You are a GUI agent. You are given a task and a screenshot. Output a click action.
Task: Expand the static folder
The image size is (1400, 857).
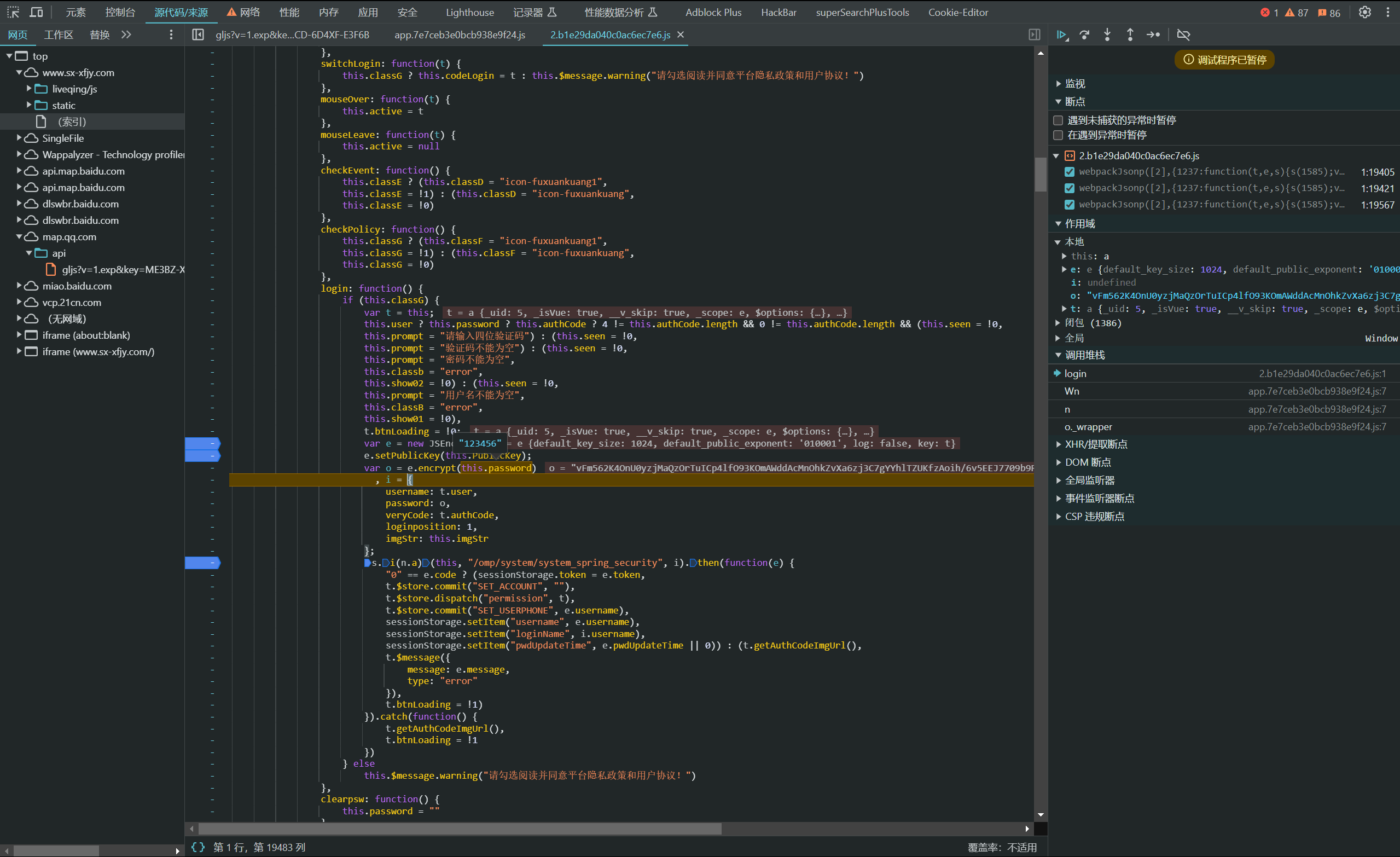28,105
